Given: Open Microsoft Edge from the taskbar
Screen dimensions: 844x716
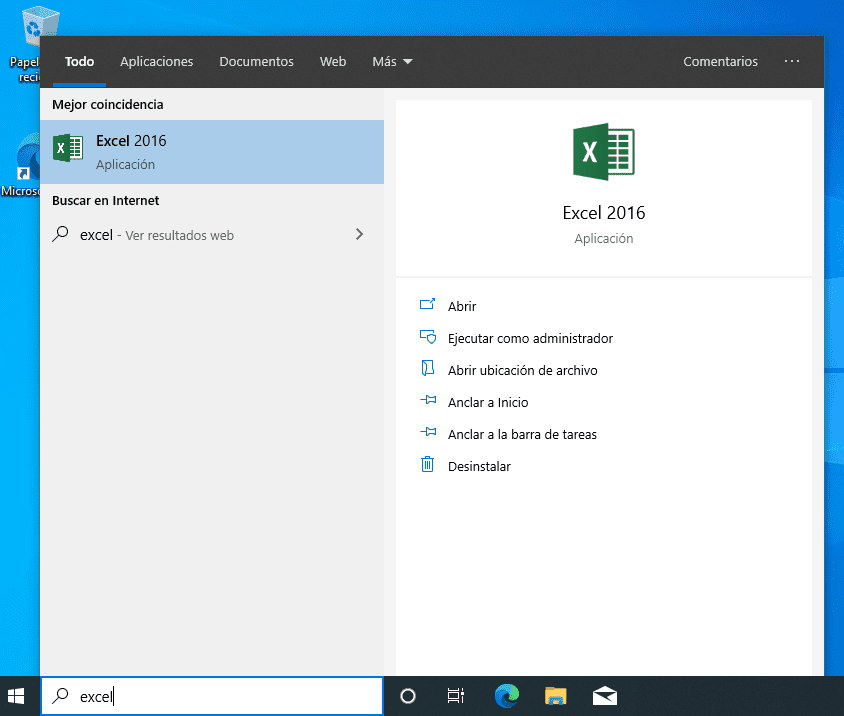Looking at the screenshot, I should [507, 696].
